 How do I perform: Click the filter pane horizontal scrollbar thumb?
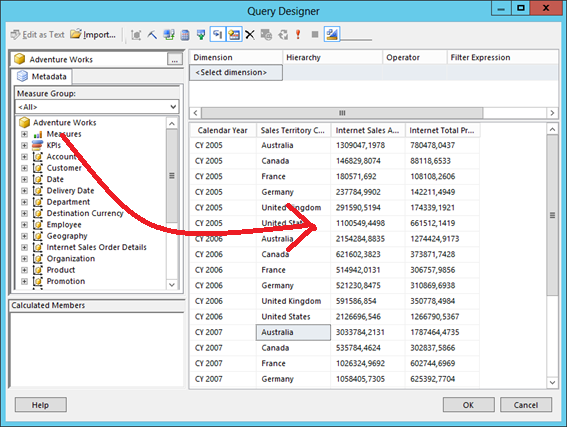pos(342,113)
